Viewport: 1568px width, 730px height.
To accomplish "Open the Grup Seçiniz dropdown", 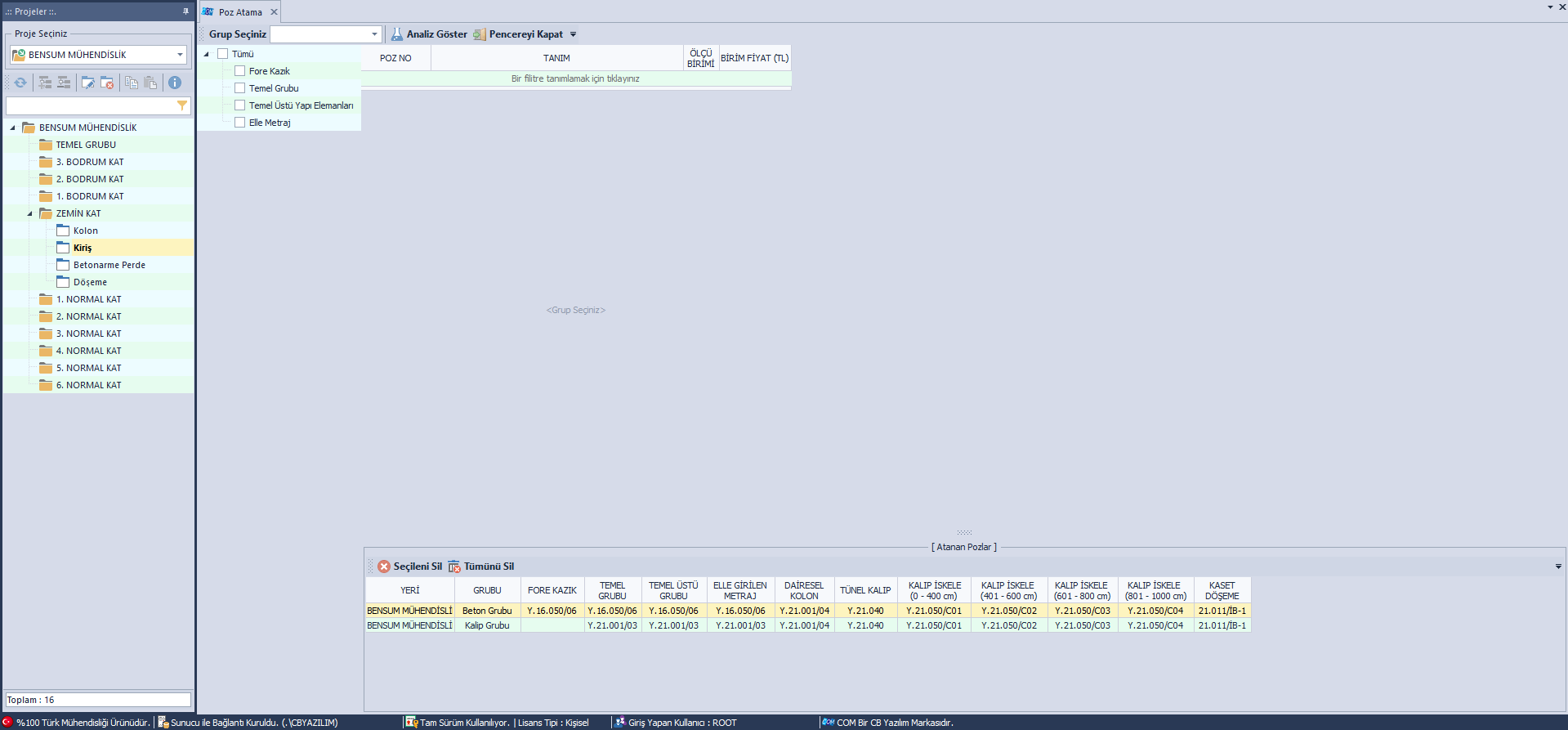I will [x=374, y=34].
